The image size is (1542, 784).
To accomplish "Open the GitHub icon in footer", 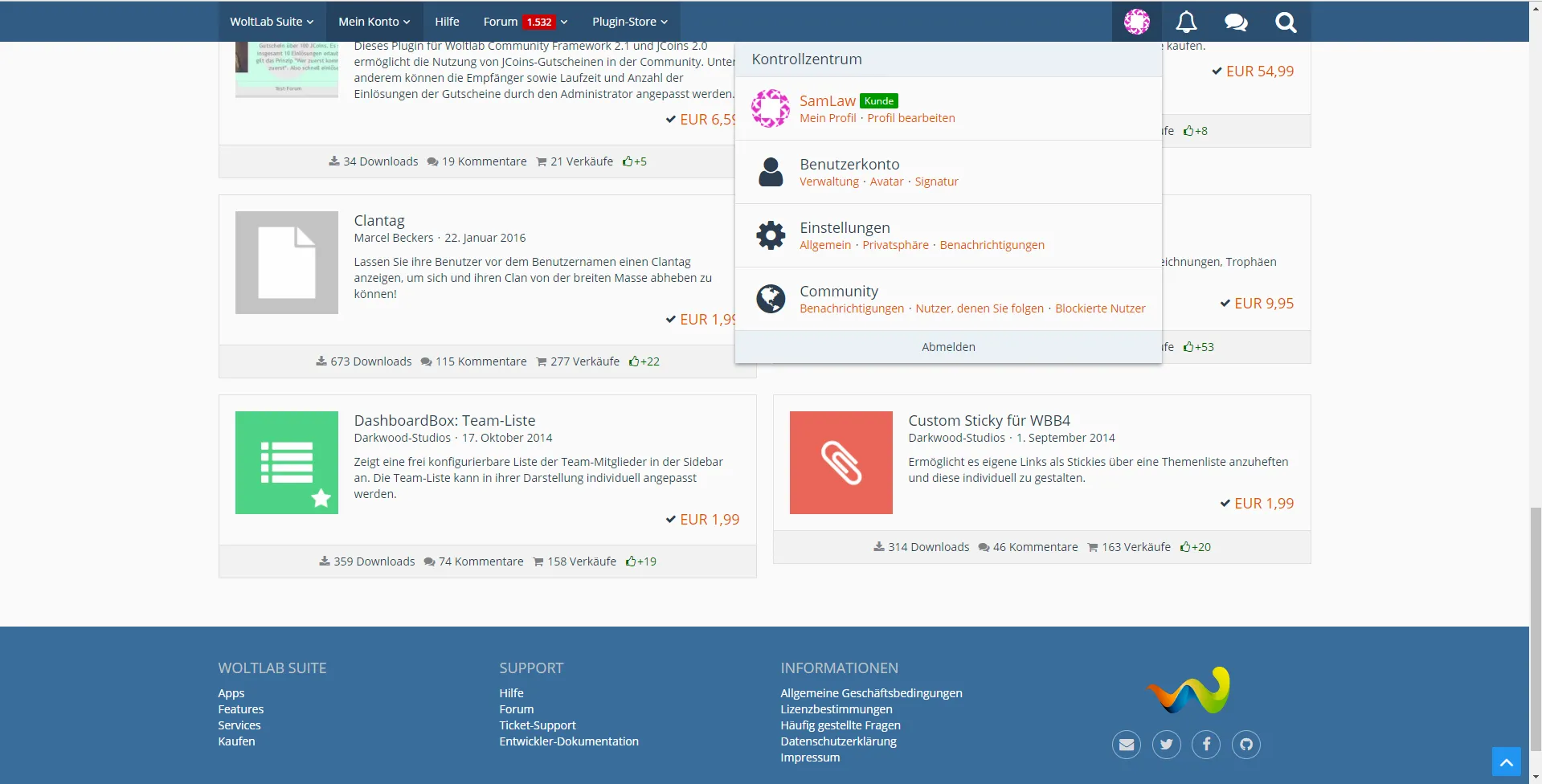I will [x=1246, y=745].
